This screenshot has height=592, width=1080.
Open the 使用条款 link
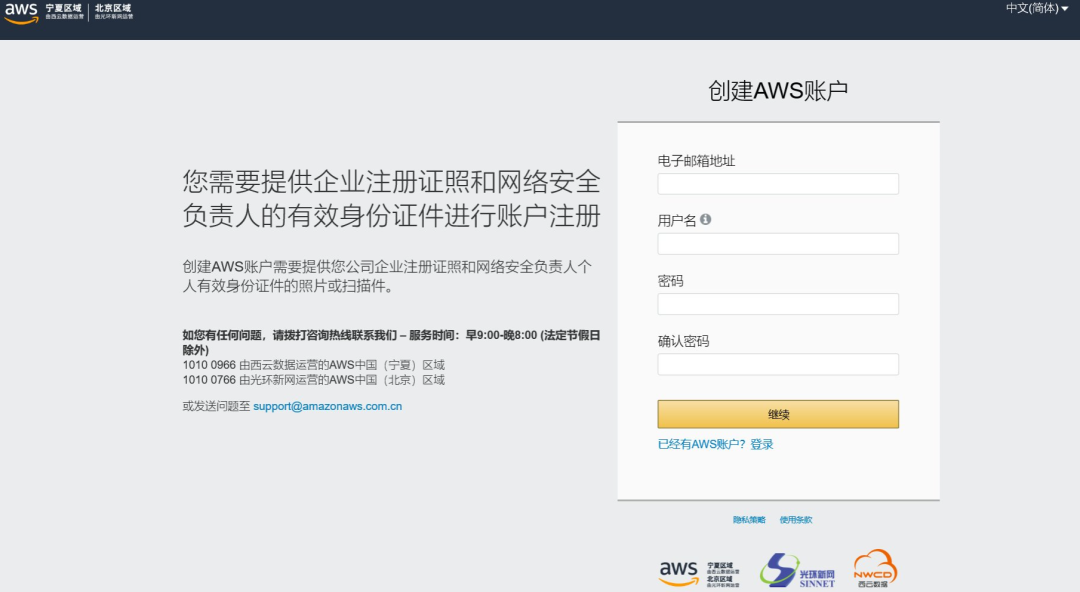pos(796,520)
